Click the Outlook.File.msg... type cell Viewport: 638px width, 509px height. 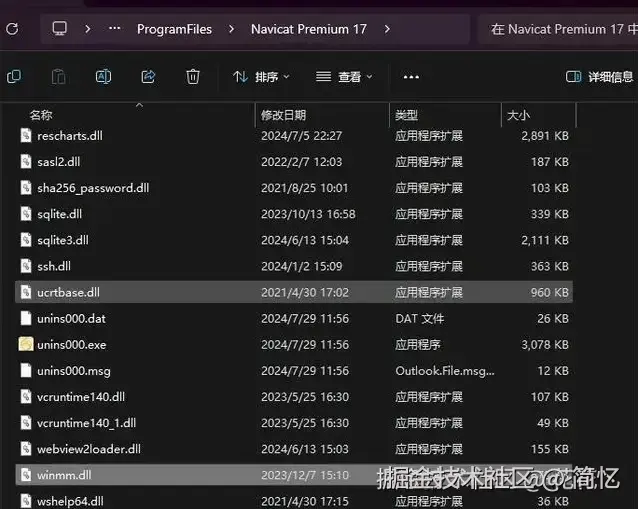click(445, 371)
